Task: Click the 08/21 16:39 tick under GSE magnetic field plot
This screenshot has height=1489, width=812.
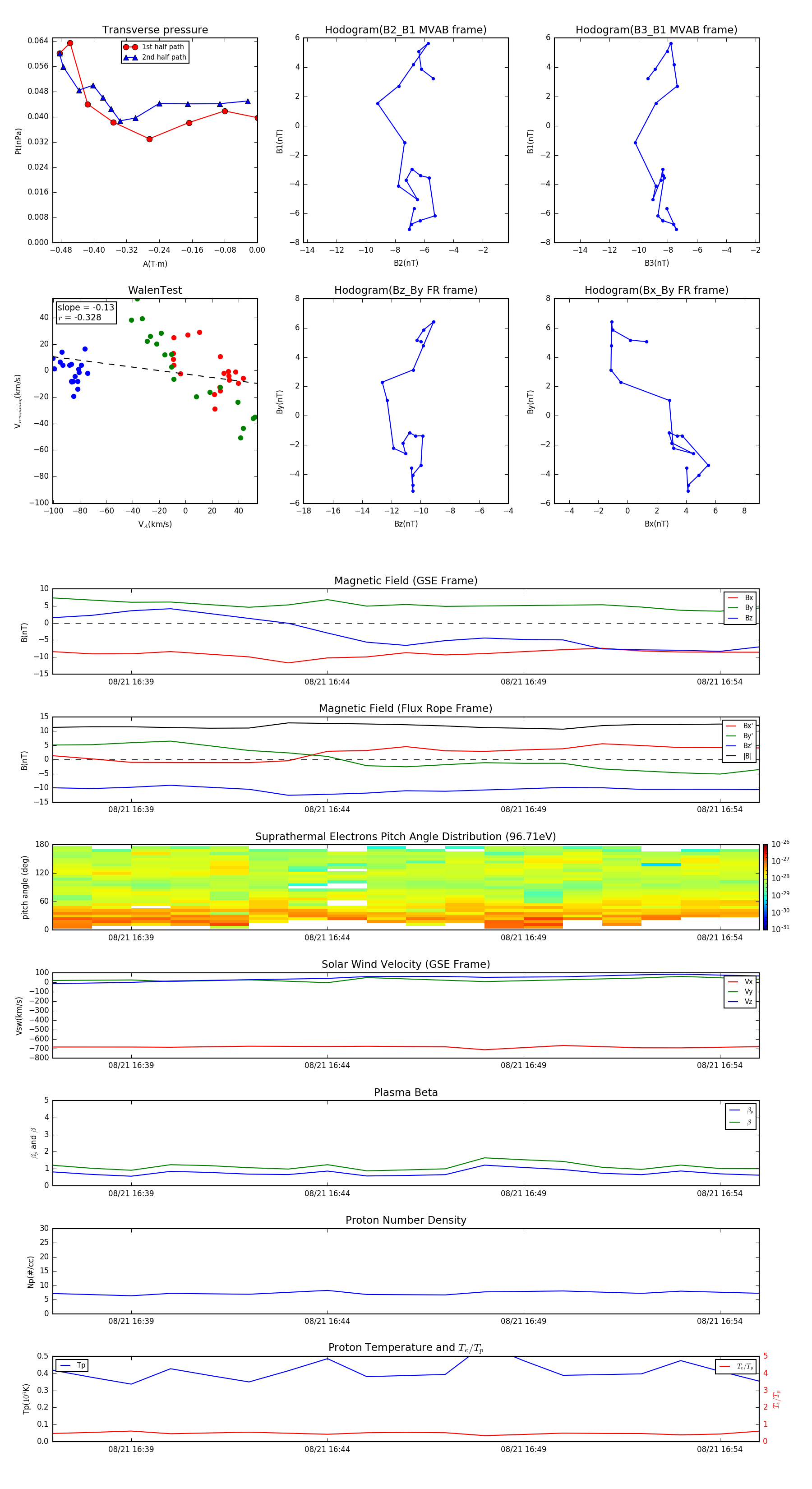Action: pyautogui.click(x=131, y=681)
